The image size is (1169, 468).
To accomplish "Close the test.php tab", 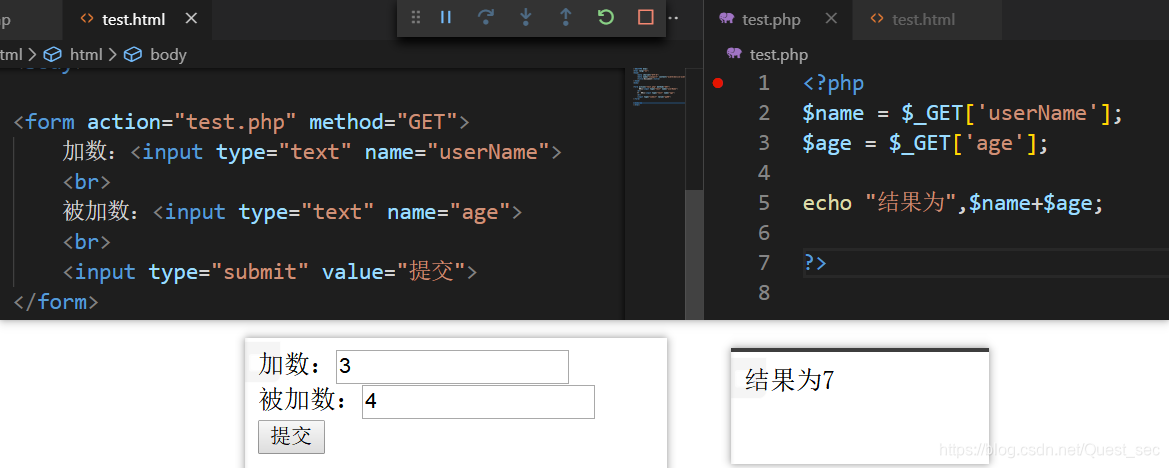I will coord(831,19).
